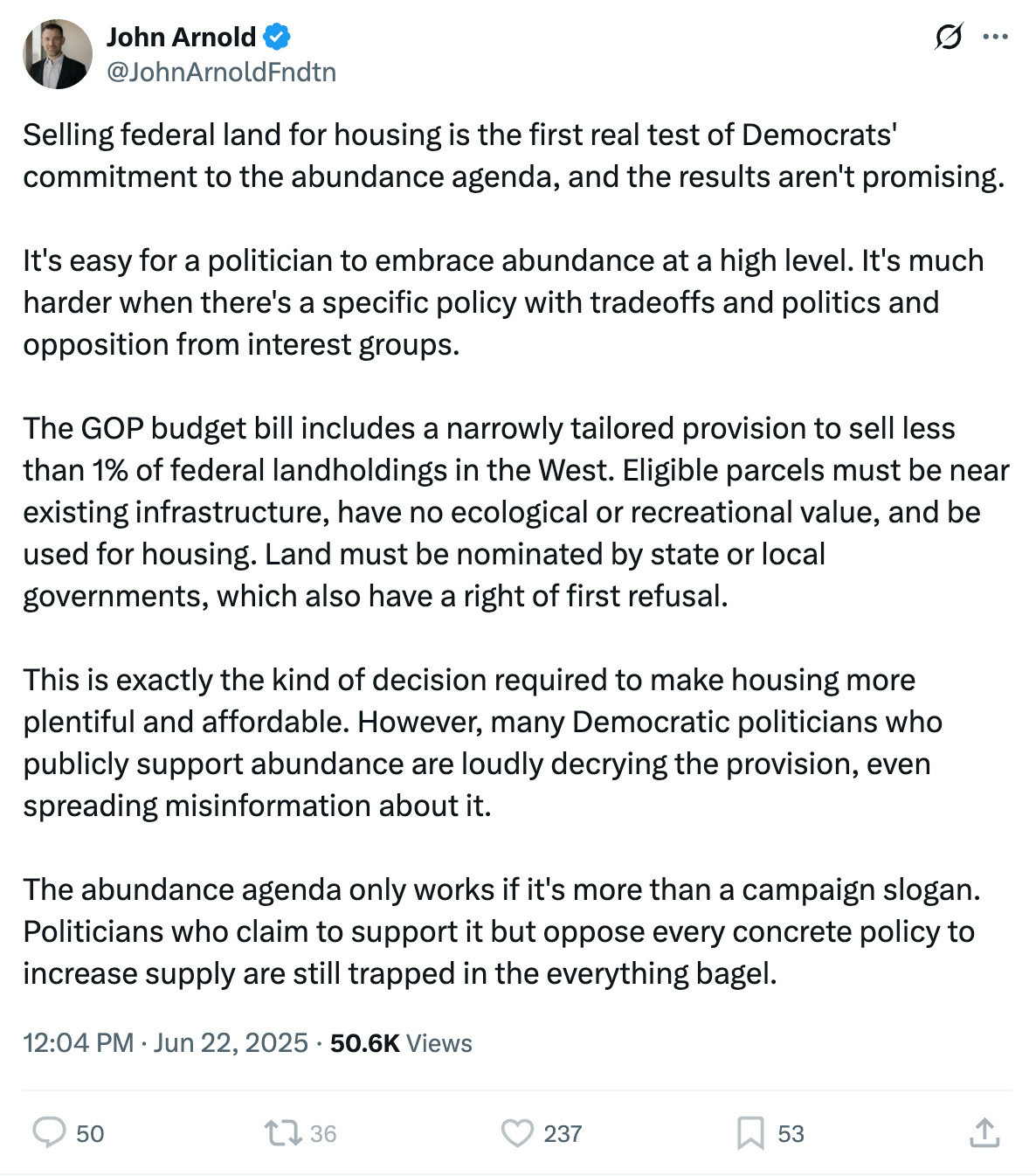The width and height of the screenshot is (1036, 1176).
Task: Open the @JohnArnoldFndtn handle link
Action: [x=221, y=72]
